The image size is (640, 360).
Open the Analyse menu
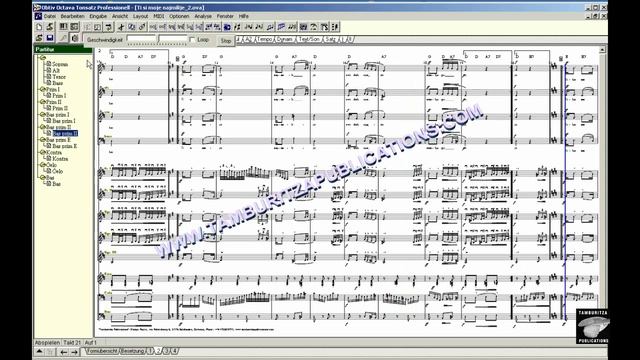pyautogui.click(x=203, y=16)
